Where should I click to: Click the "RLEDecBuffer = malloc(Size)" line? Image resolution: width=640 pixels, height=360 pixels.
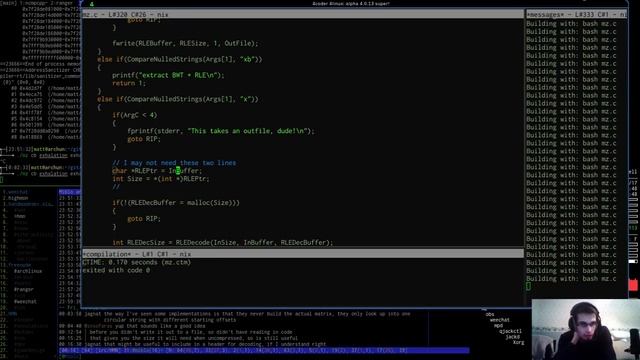coord(176,203)
